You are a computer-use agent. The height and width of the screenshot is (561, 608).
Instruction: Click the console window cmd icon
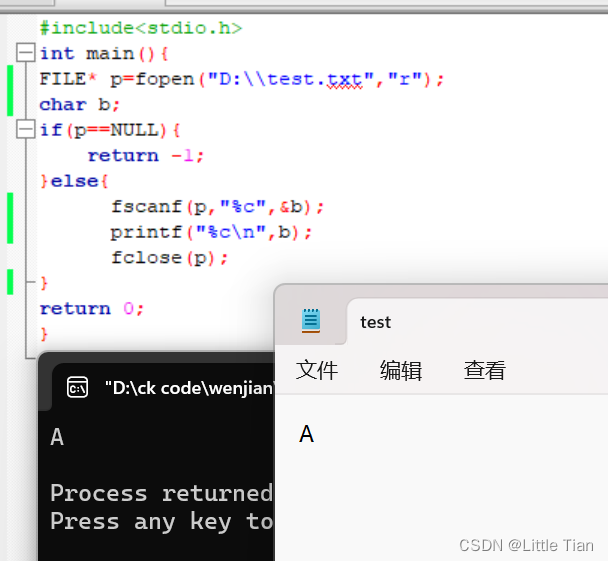coord(78,387)
